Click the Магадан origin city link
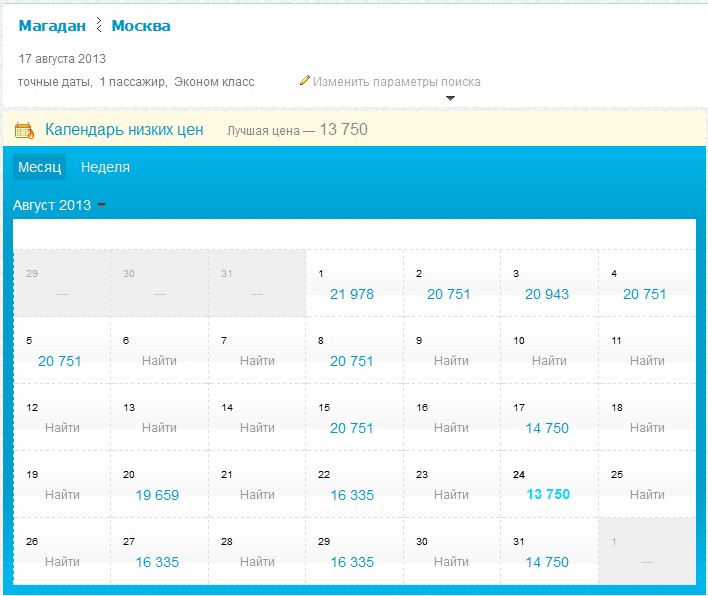Screen dimensions: 708x596 coord(52,26)
